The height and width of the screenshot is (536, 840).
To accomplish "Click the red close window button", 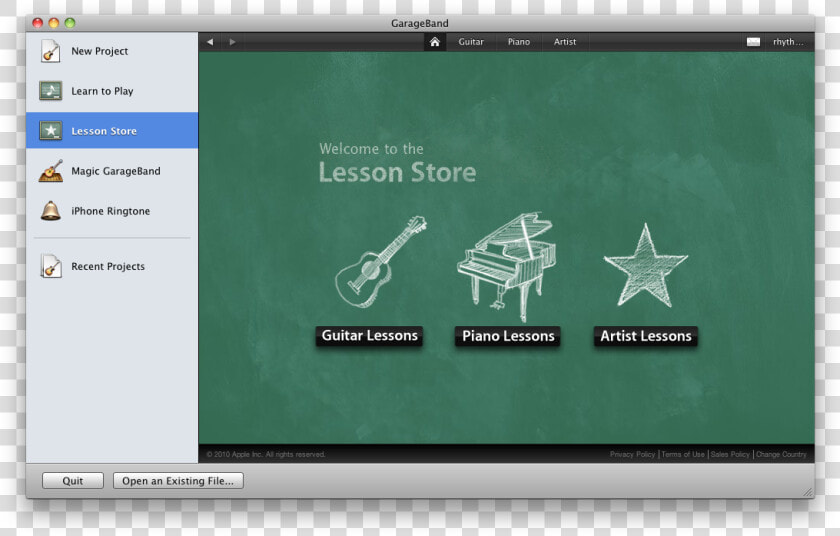I will (x=38, y=22).
